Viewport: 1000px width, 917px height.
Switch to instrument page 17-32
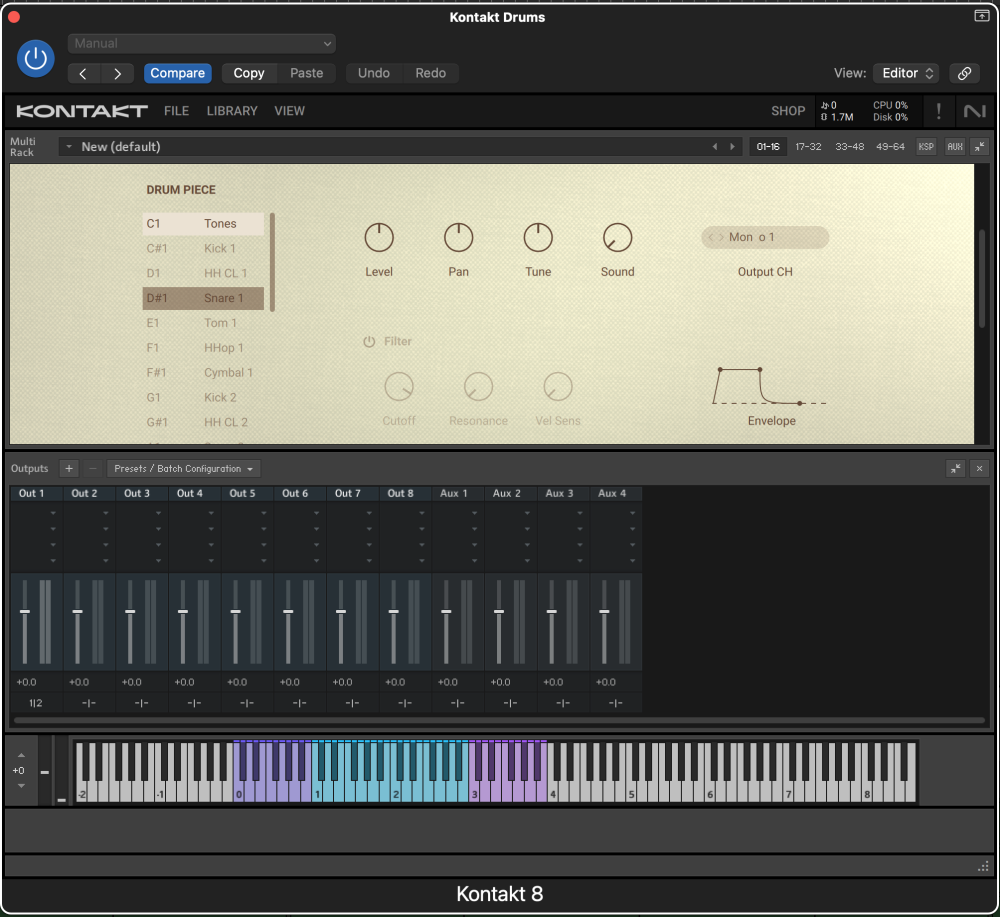(808, 147)
